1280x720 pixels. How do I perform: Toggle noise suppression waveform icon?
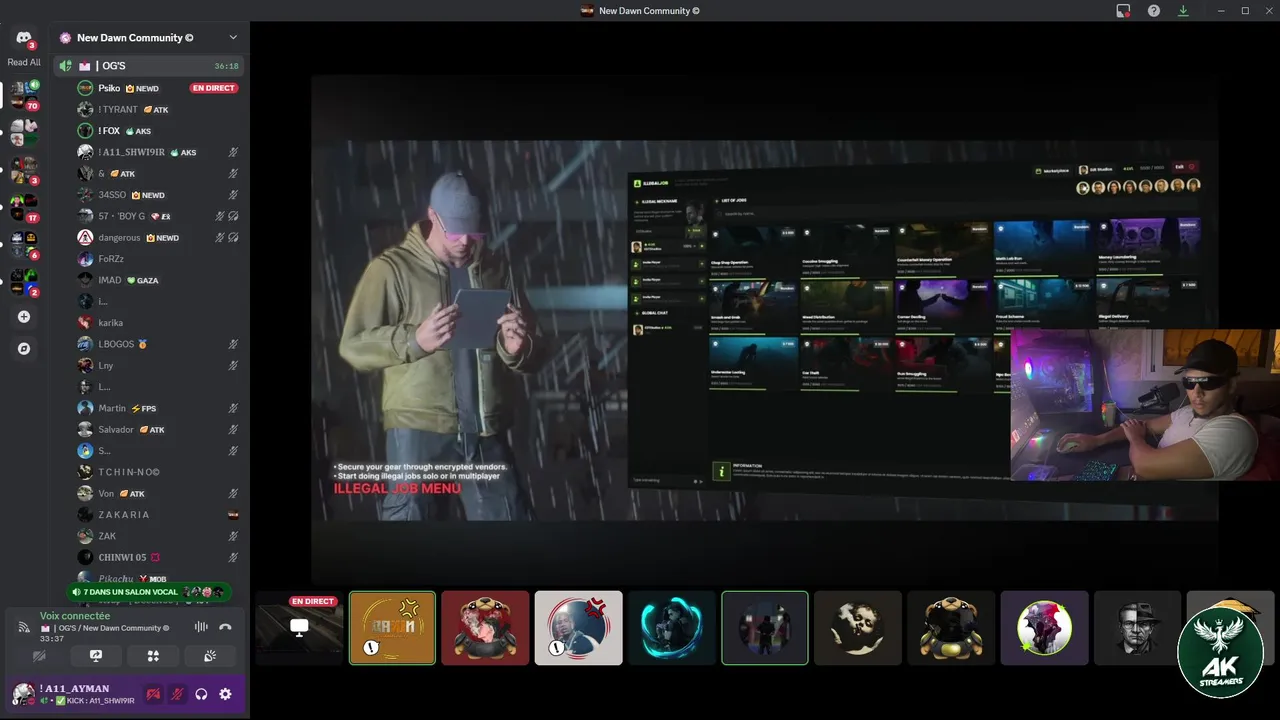(201, 627)
